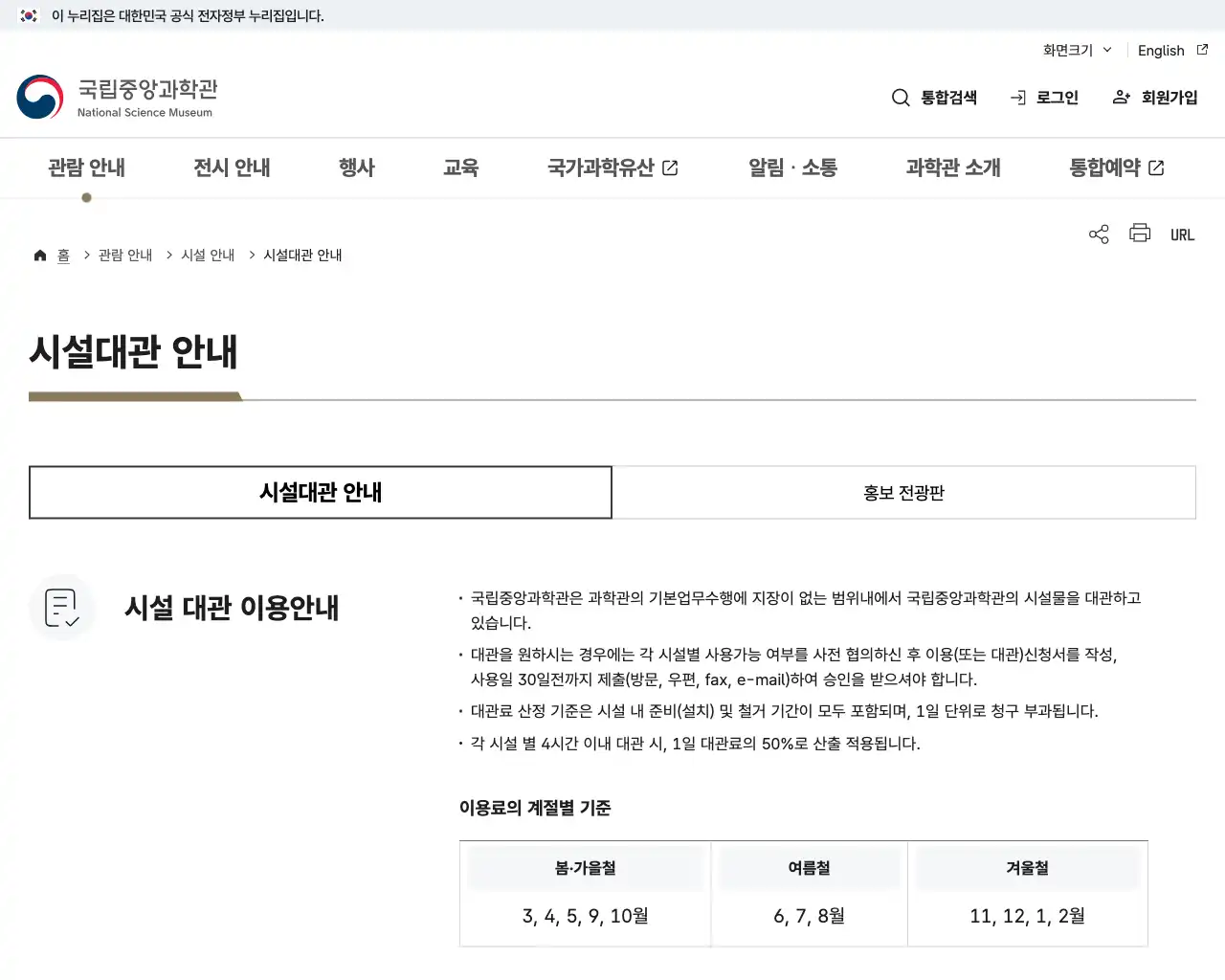
Task: Open the 전시 안내 menu
Action: (x=232, y=167)
